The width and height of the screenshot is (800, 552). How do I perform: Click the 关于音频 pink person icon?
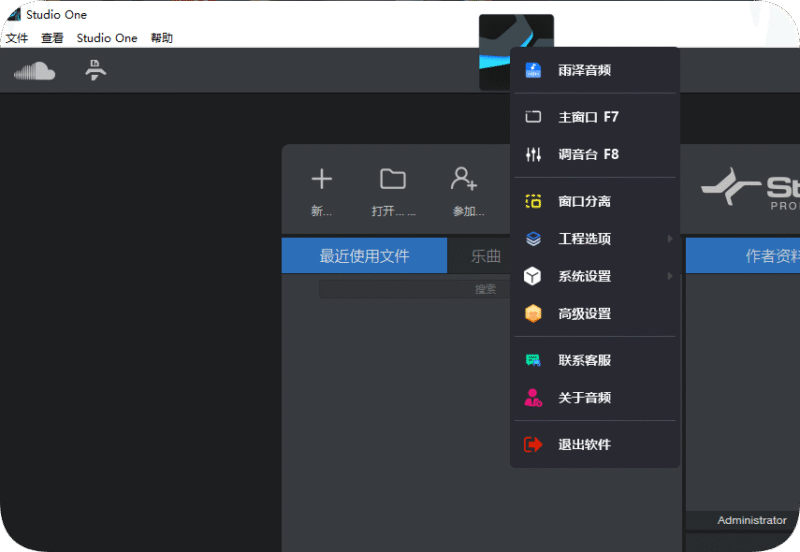533,397
